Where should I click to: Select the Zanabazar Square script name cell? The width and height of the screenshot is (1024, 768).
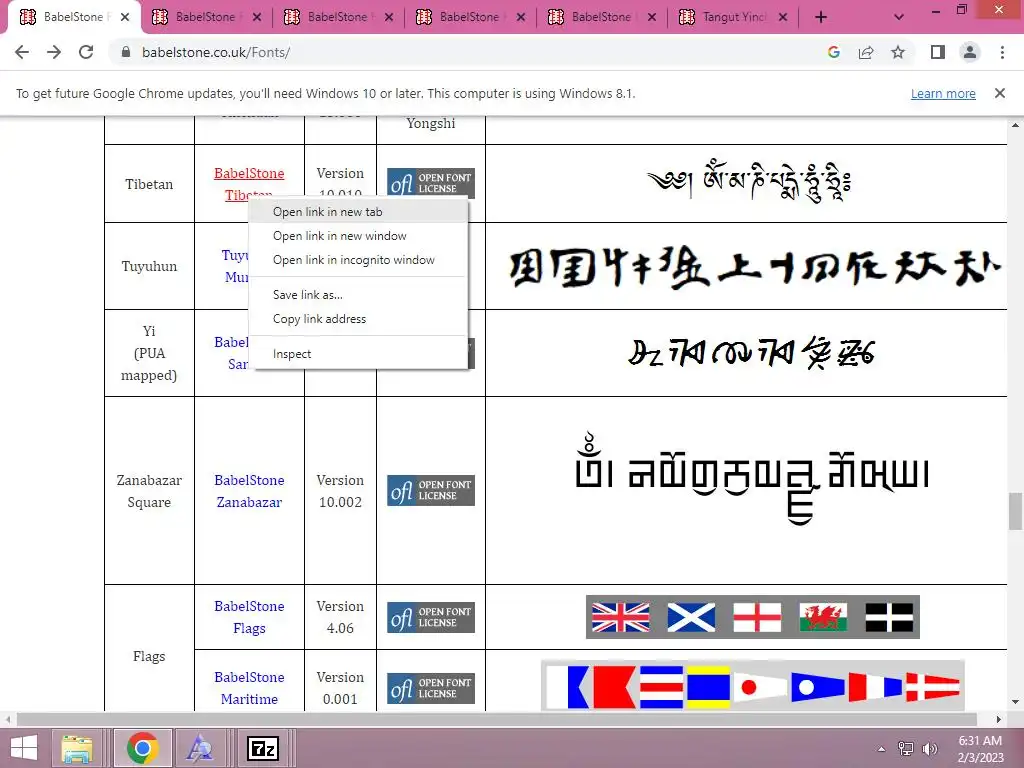tap(149, 491)
